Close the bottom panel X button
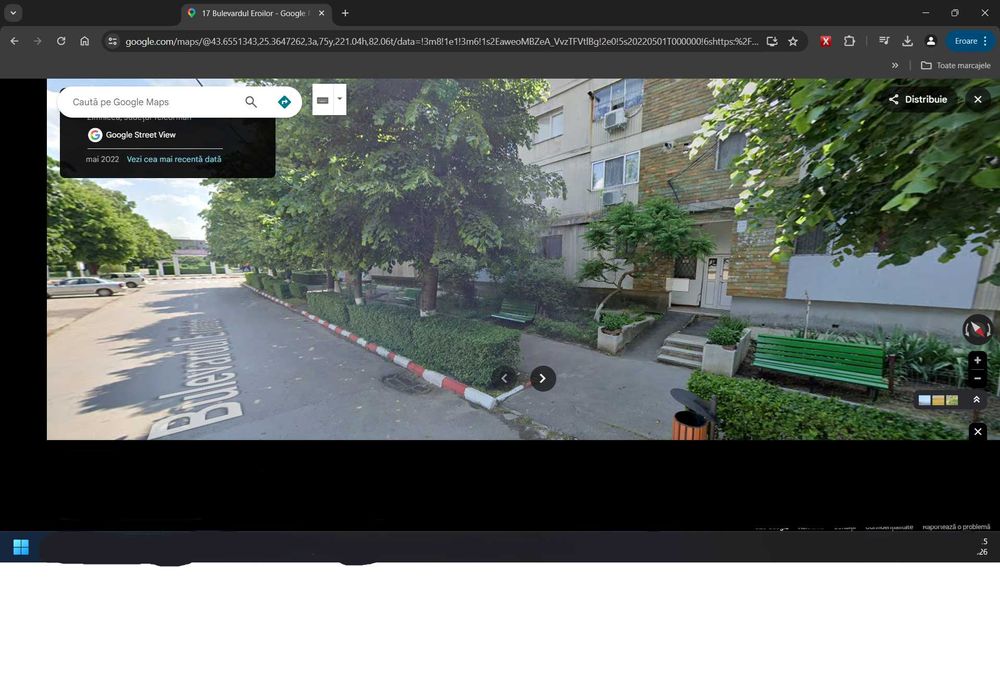The height and width of the screenshot is (676, 1000). click(978, 432)
